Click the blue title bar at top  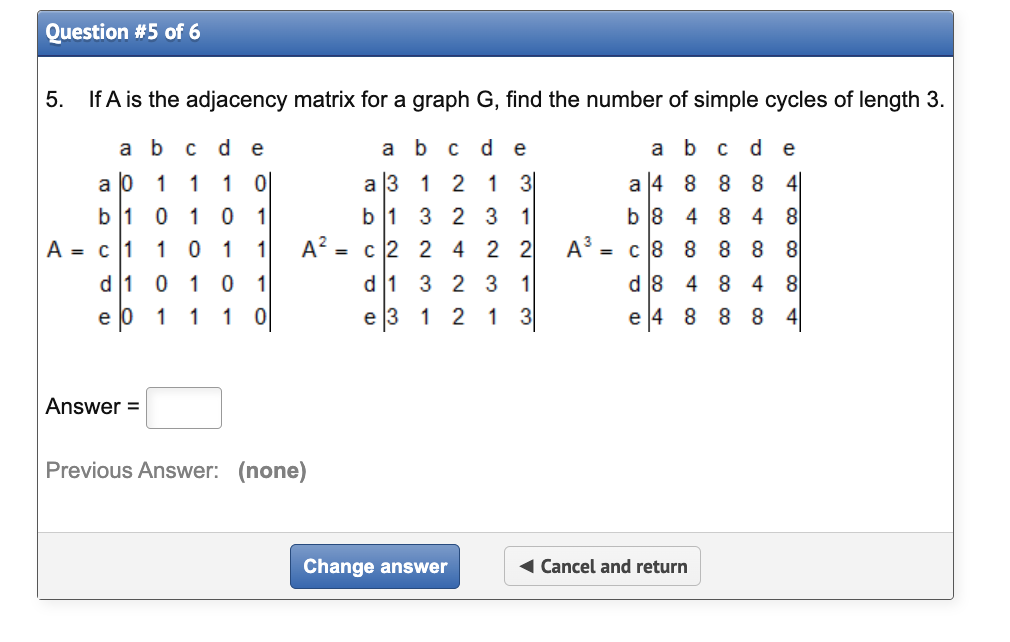click(x=495, y=32)
